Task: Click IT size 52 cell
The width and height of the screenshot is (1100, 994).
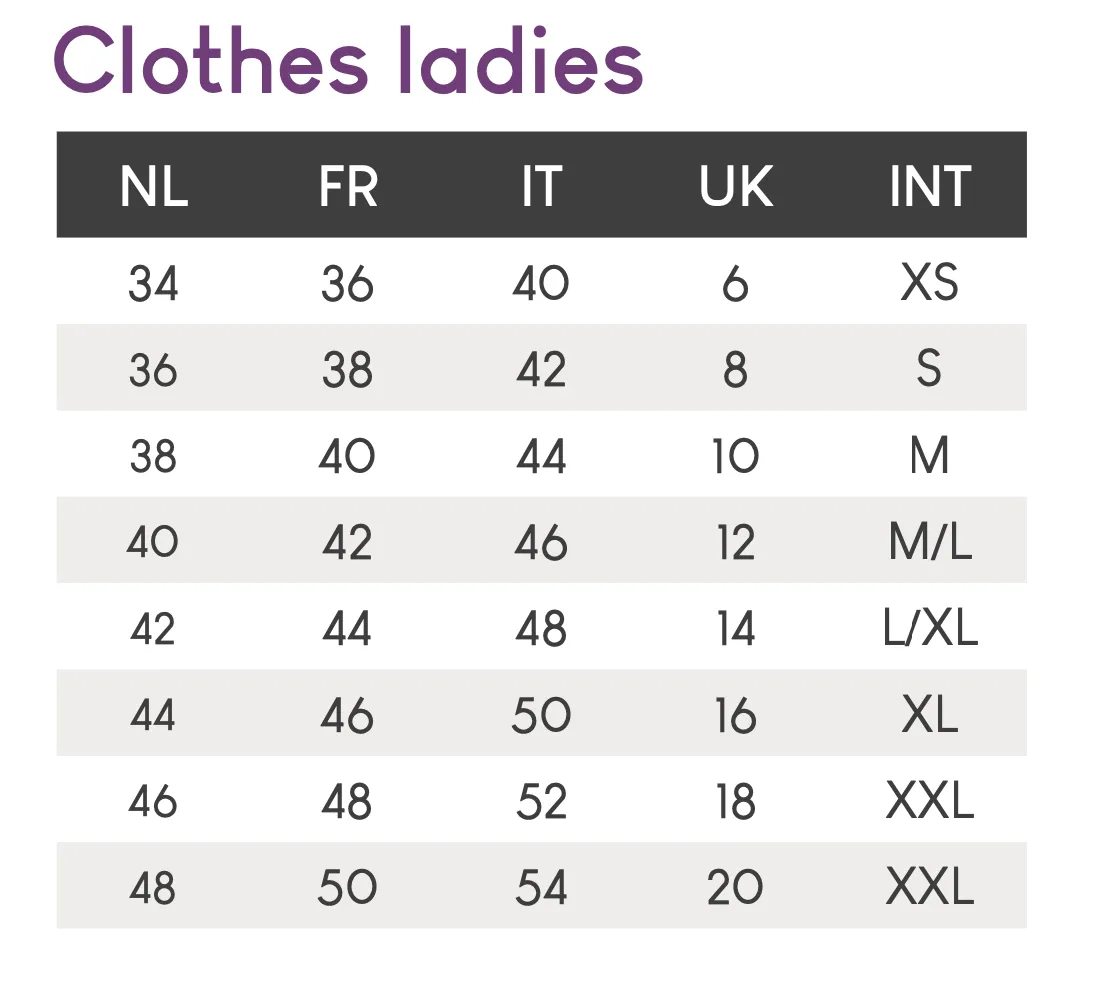Action: tap(541, 801)
